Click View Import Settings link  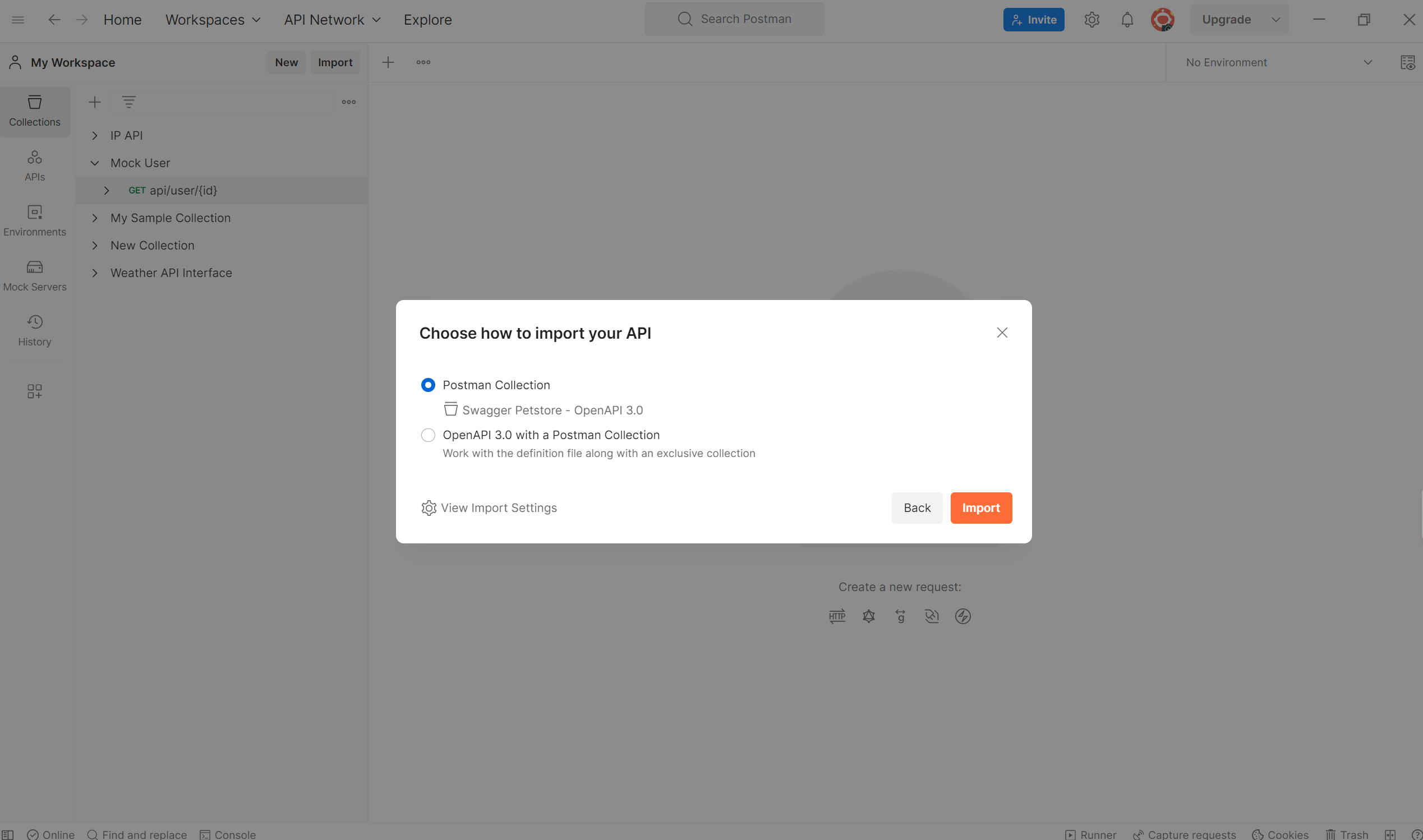click(489, 508)
